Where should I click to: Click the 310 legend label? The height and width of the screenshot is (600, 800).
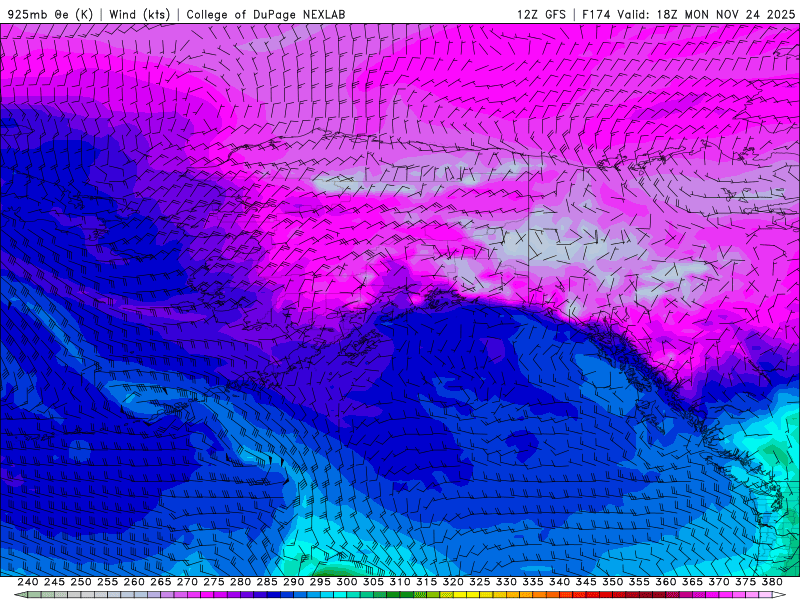click(400, 582)
